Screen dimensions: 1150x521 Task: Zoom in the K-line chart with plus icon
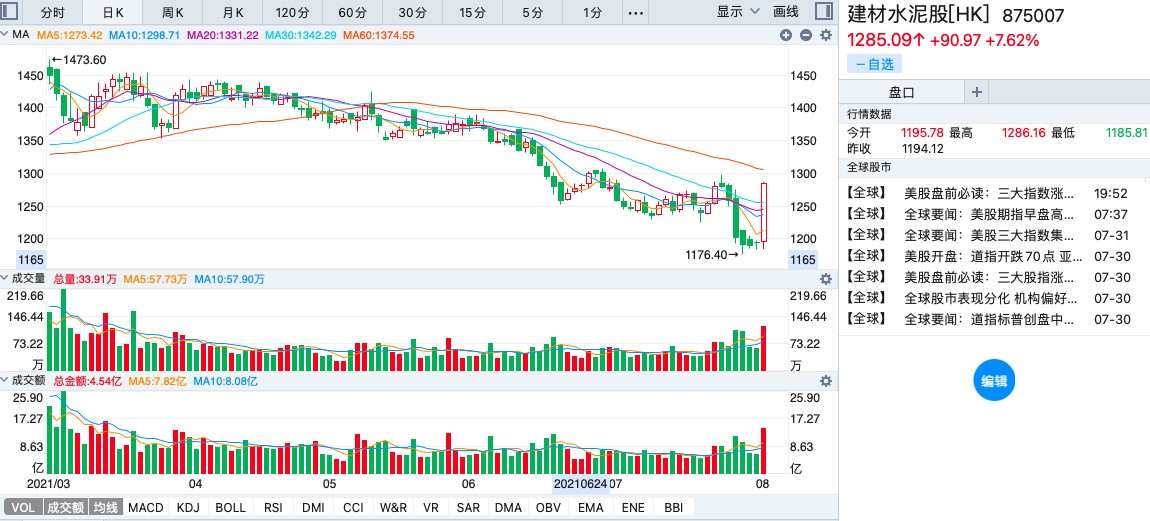click(786, 35)
